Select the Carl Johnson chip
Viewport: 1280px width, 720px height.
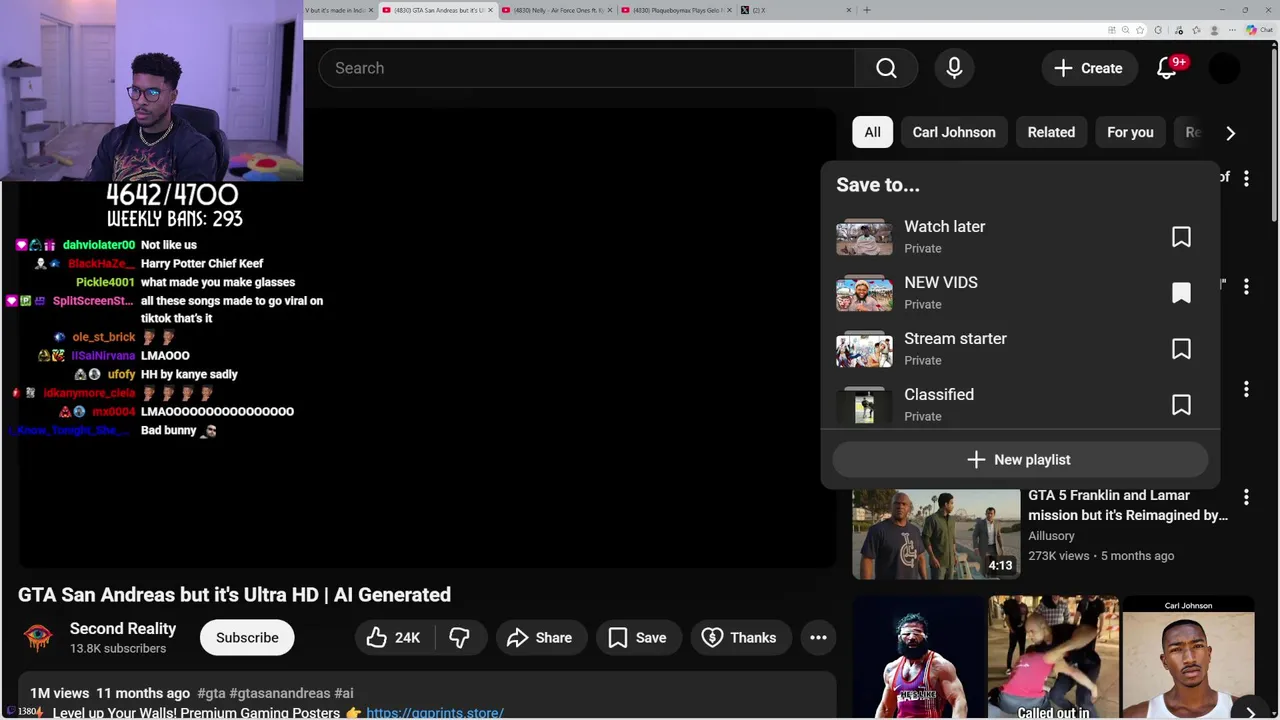(x=954, y=132)
